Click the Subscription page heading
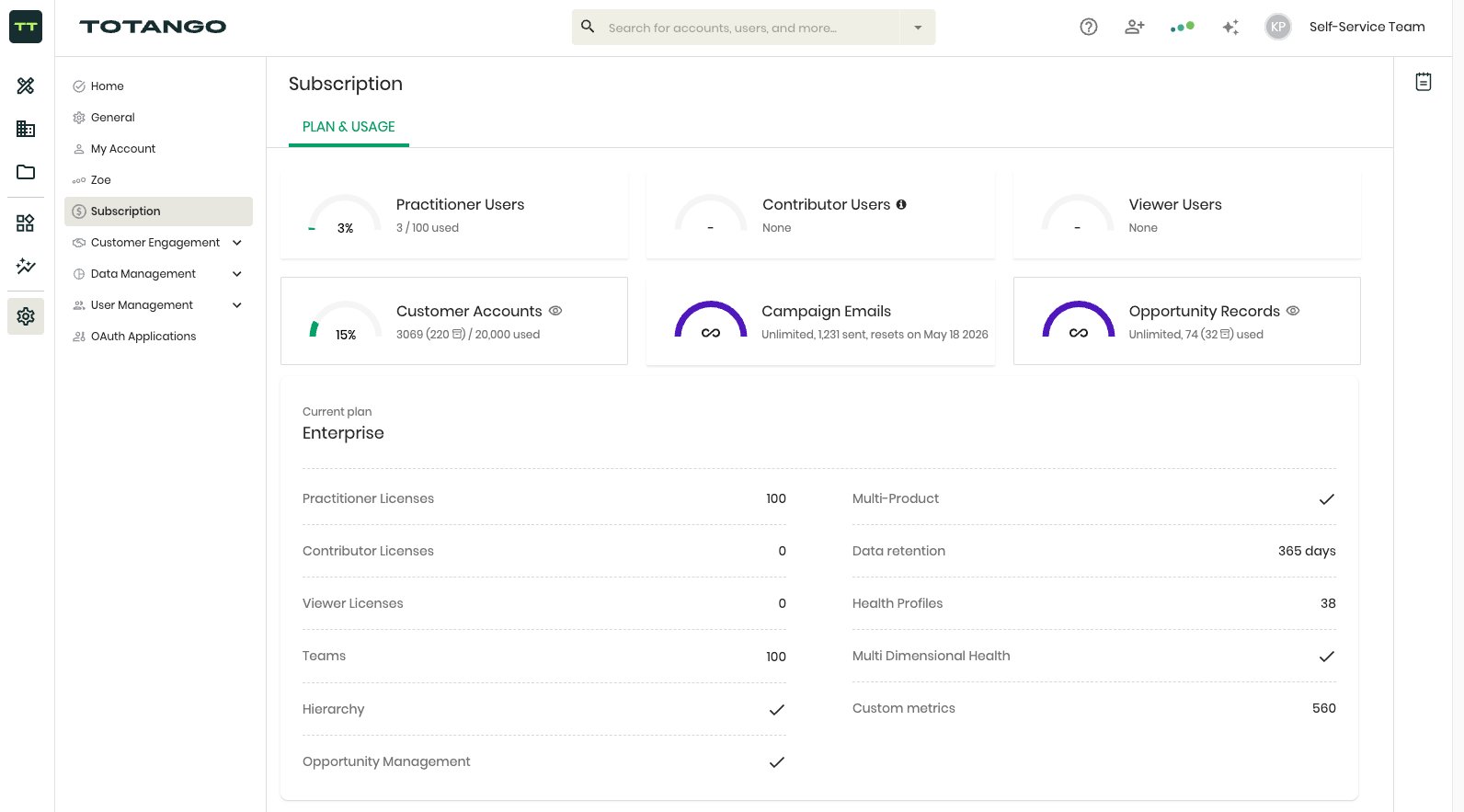This screenshot has height=812, width=1464. [346, 84]
